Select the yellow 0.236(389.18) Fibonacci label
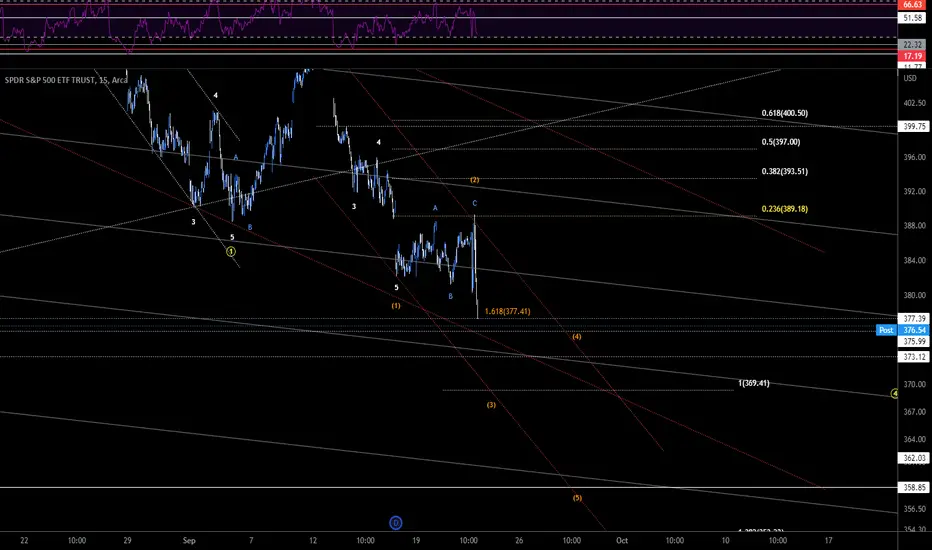932x550 pixels. point(785,209)
